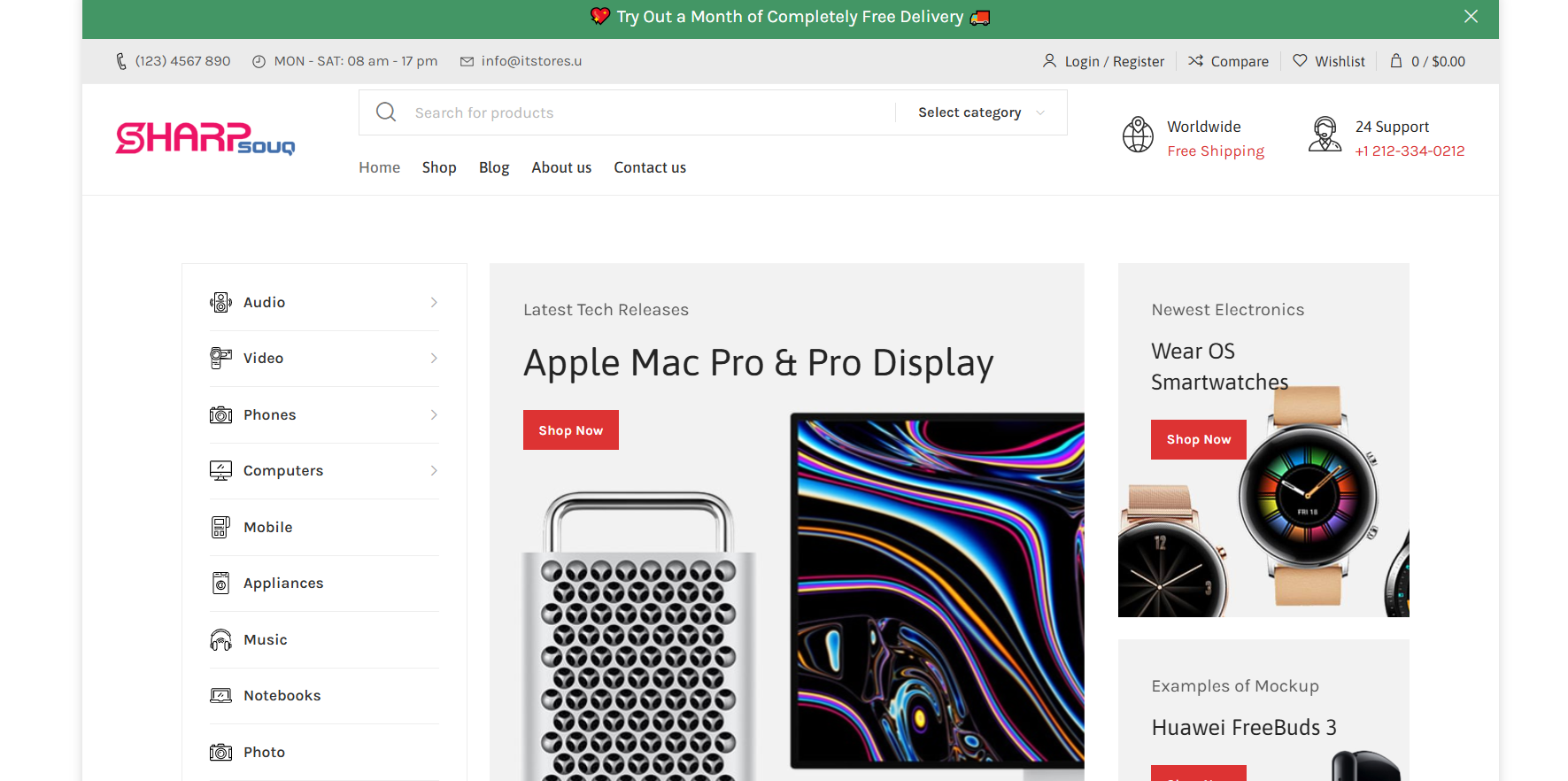Click the Appliances washer category icon

coord(220,584)
